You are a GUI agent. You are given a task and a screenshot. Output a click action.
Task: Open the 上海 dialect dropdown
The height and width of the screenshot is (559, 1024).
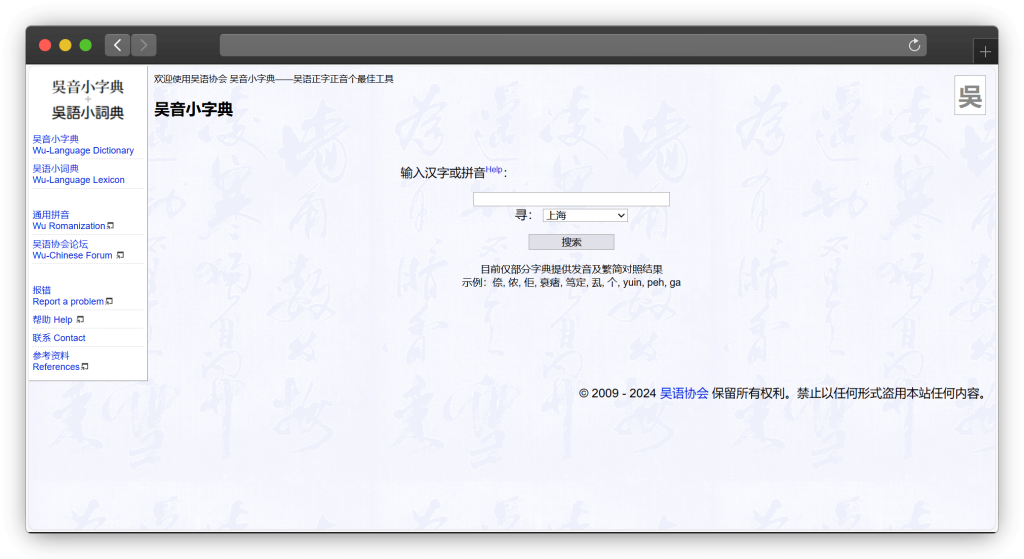(585, 216)
